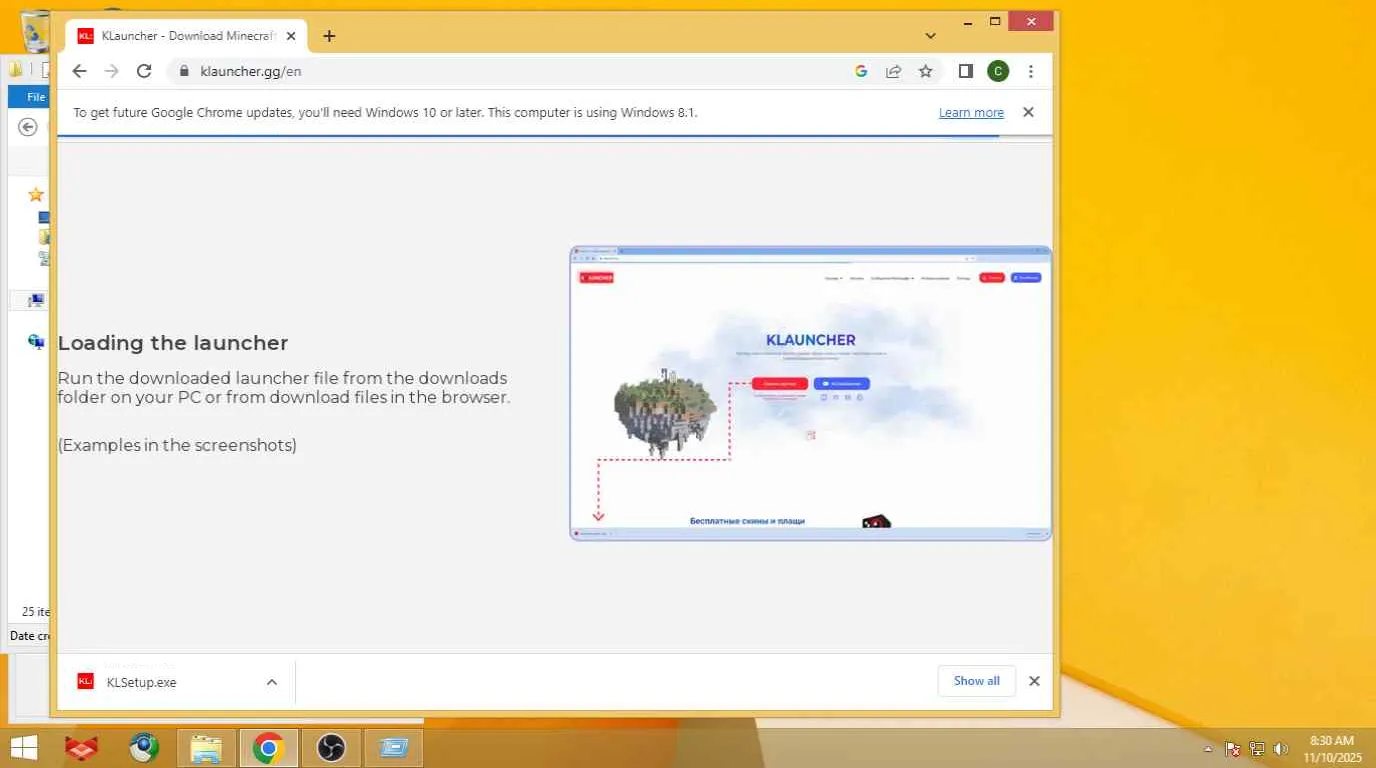The height and width of the screenshot is (768, 1376).
Task: Switch to OBS Studio on the taskbar
Action: pyautogui.click(x=331, y=748)
